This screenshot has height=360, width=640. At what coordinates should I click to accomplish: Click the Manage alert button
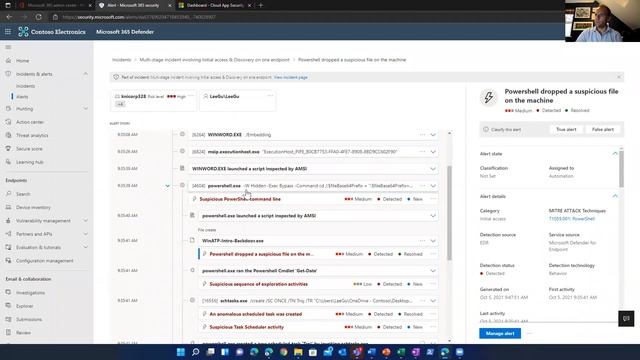click(500, 333)
